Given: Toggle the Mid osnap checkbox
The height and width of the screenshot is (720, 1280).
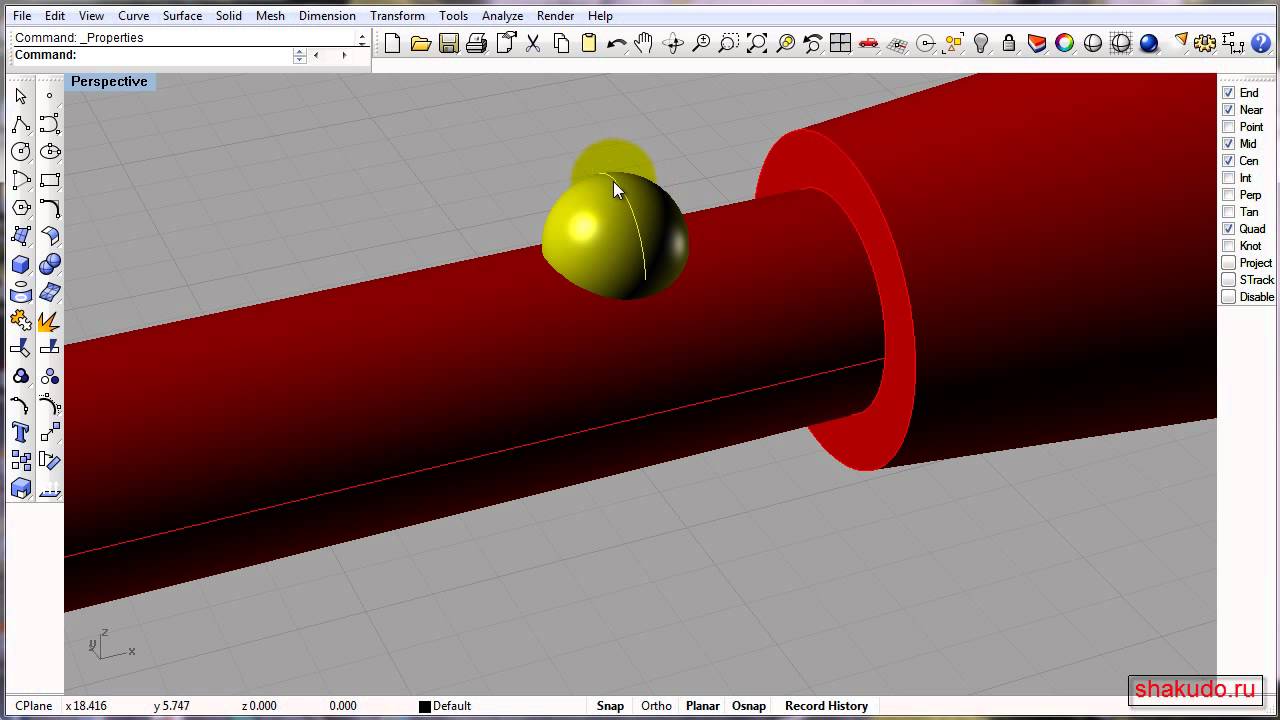Looking at the screenshot, I should pyautogui.click(x=1229, y=144).
